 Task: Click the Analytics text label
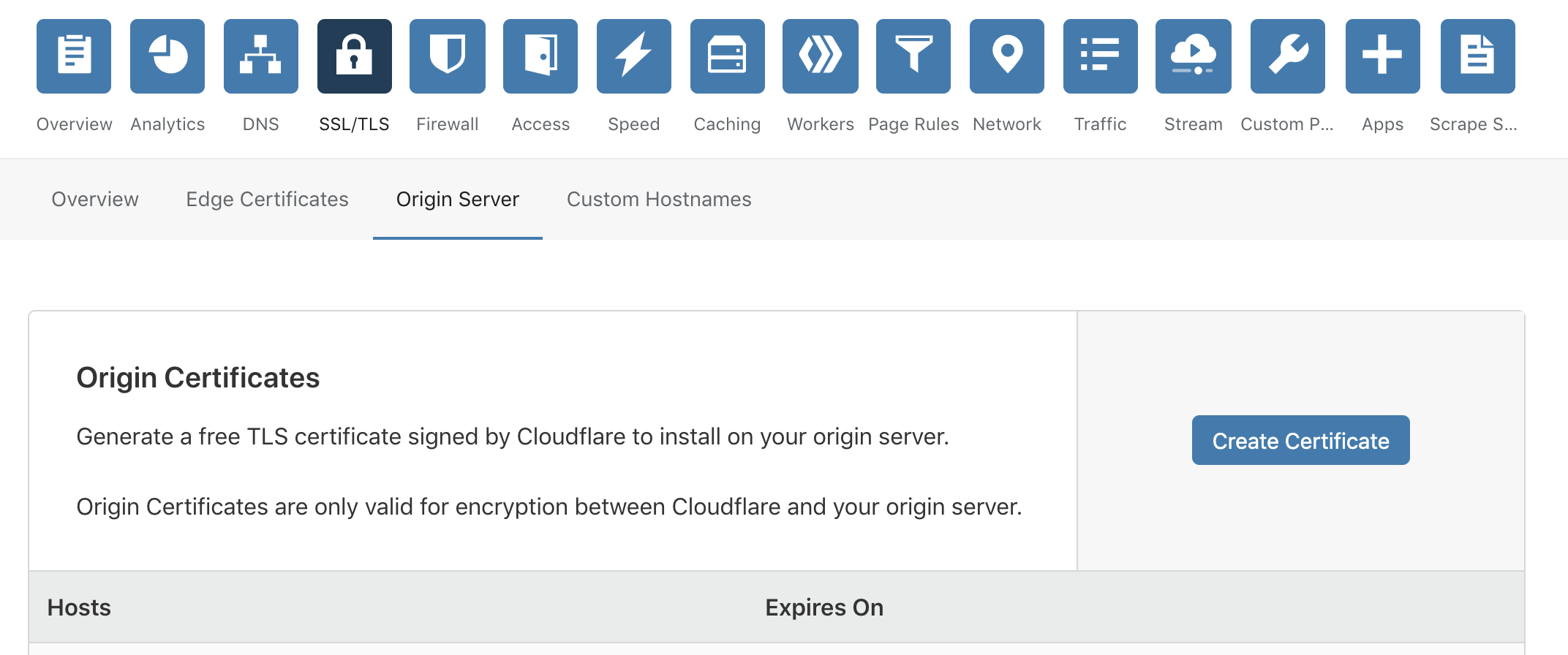pyautogui.click(x=167, y=124)
